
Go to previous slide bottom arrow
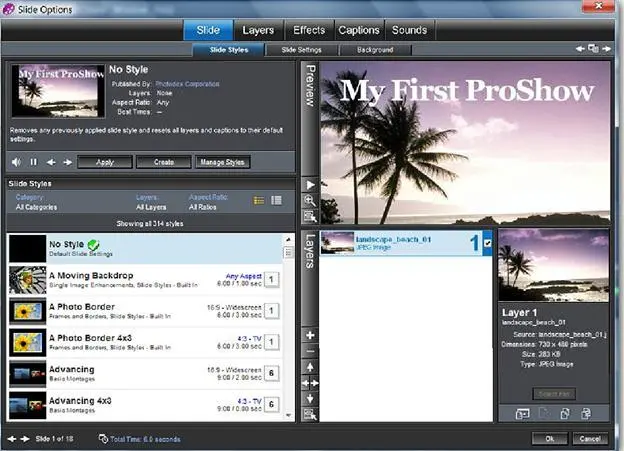click(12, 439)
